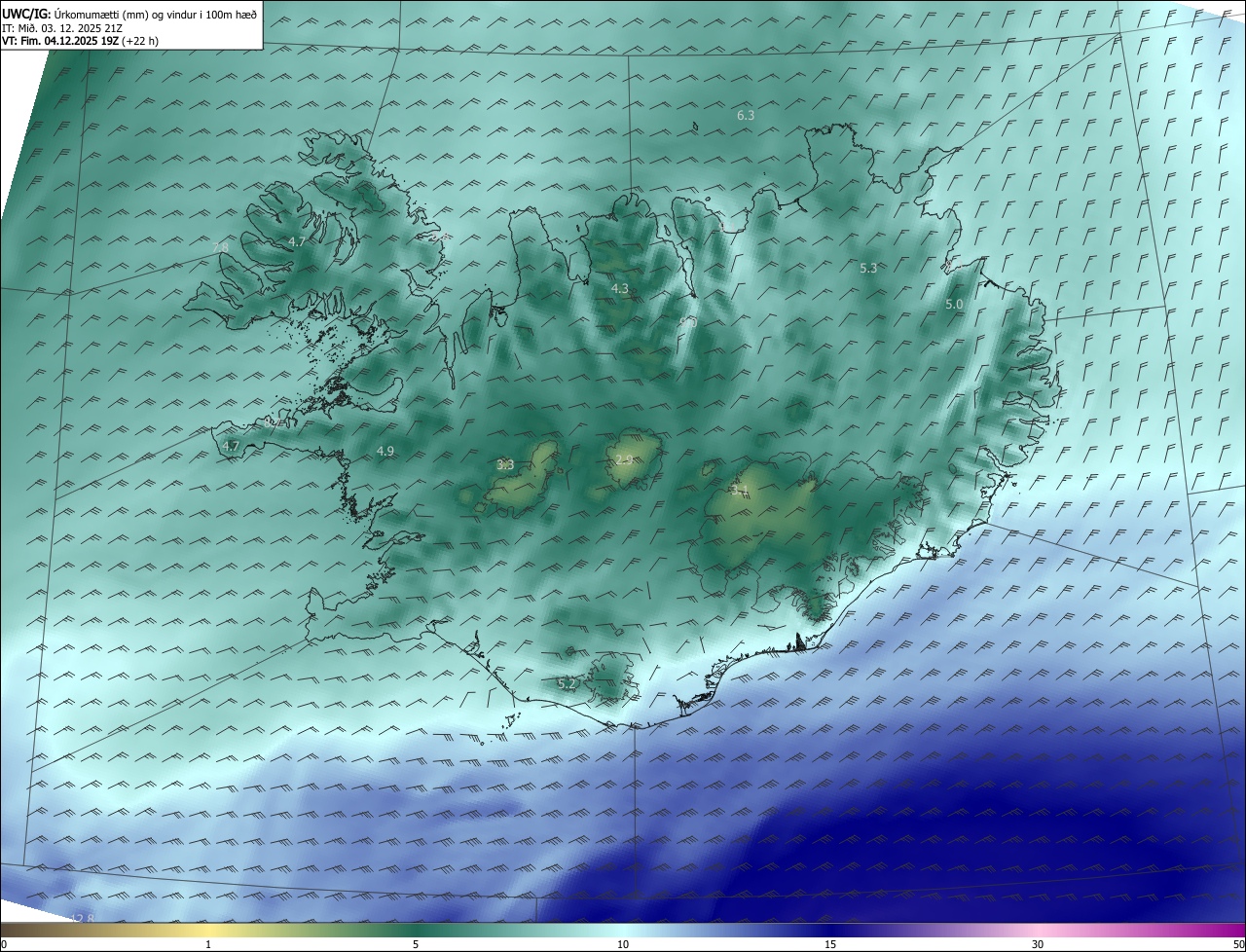Click the 2.9 value on the glacier
This screenshot has height=952, width=1246.
[x=625, y=459]
